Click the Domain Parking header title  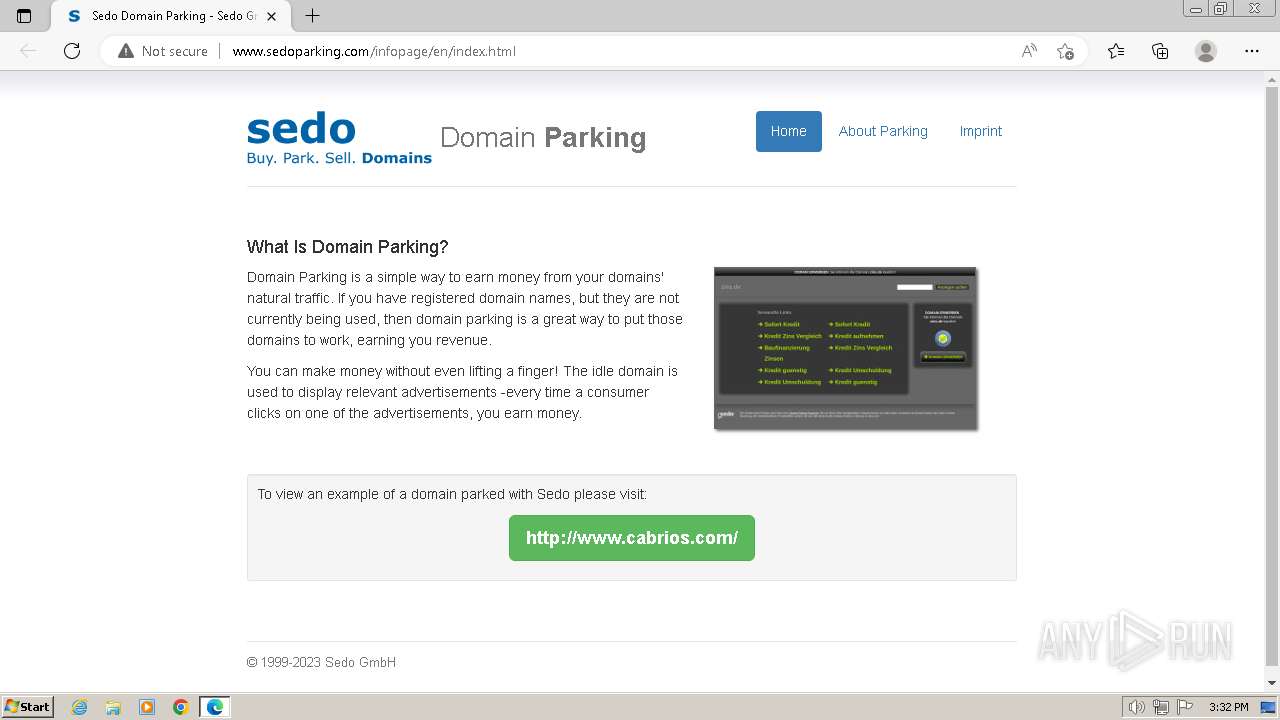(543, 138)
